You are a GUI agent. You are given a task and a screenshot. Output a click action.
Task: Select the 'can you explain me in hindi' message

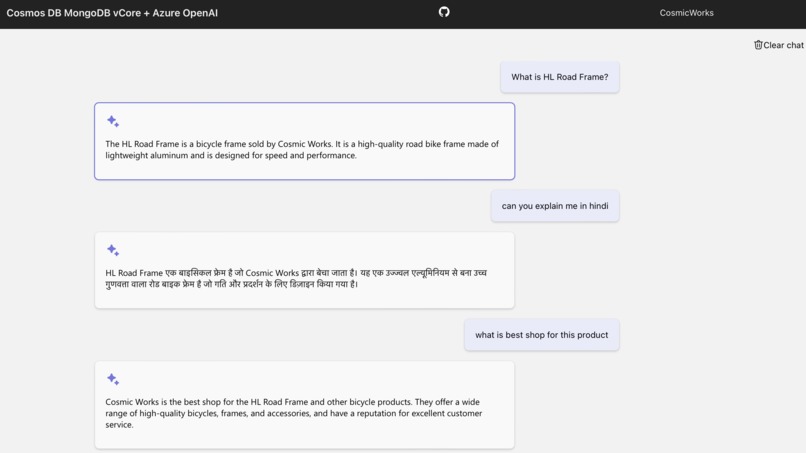[555, 206]
